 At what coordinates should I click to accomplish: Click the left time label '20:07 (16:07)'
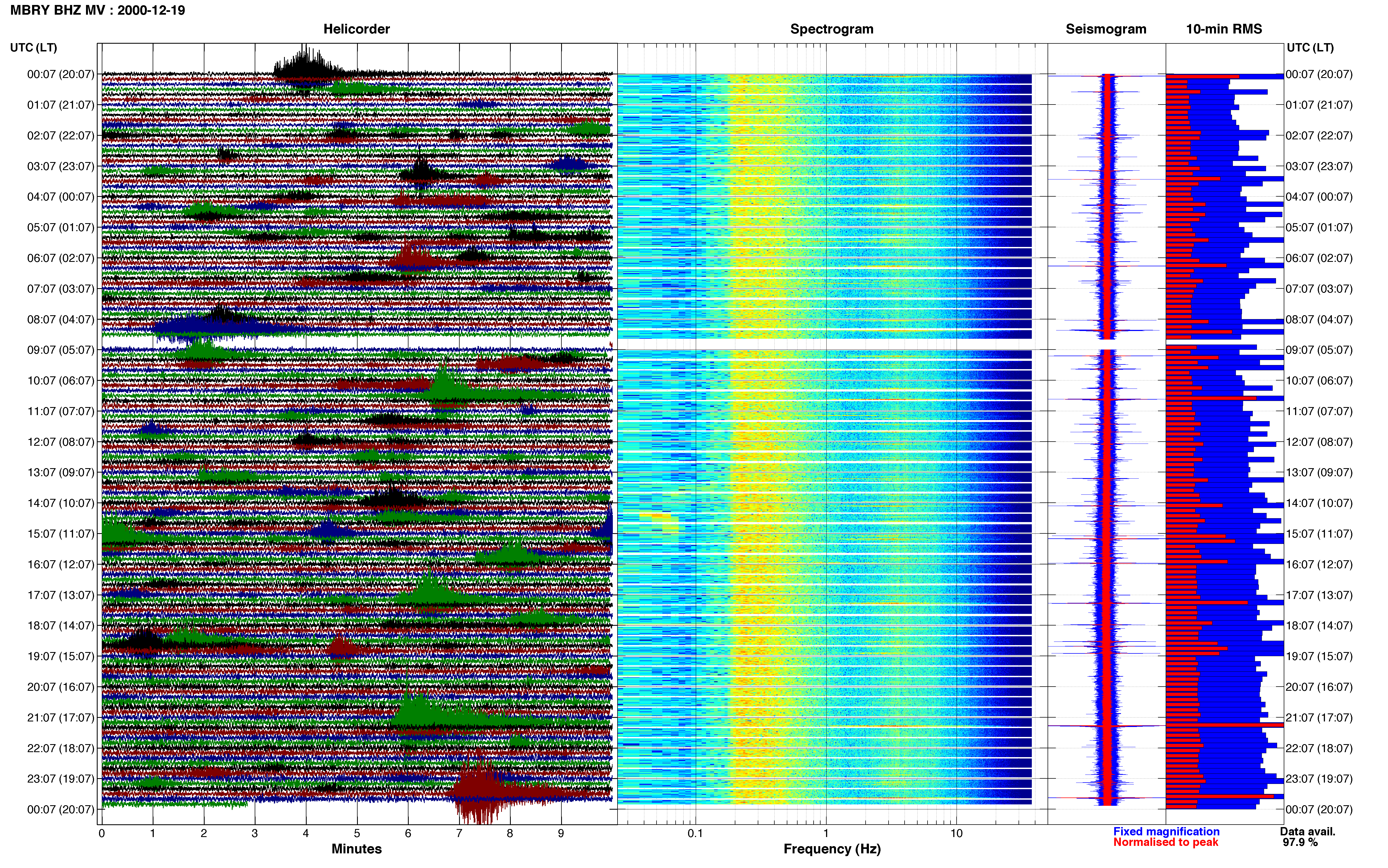click(60, 687)
